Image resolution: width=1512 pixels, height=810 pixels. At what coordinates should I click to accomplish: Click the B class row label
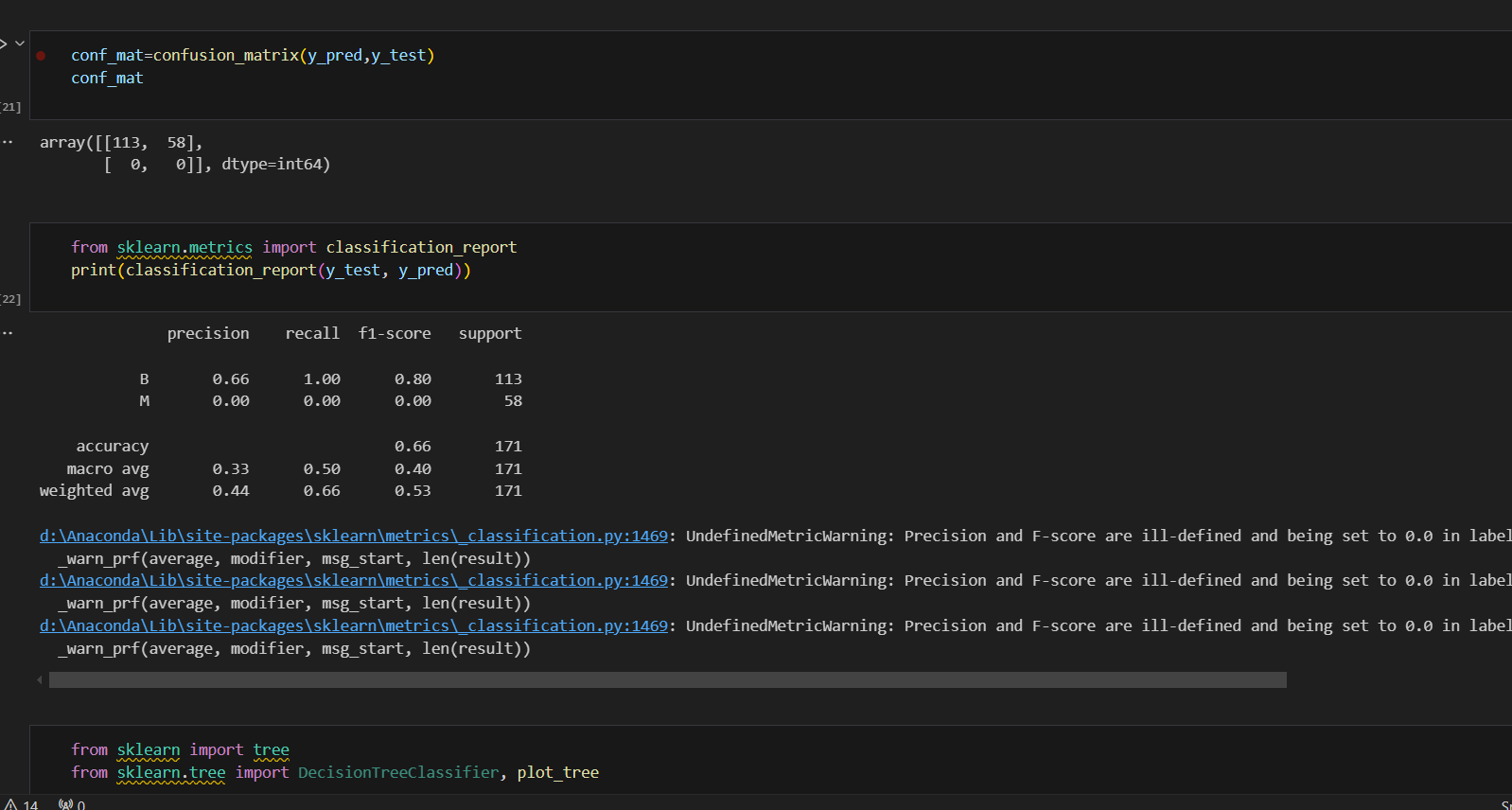145,379
